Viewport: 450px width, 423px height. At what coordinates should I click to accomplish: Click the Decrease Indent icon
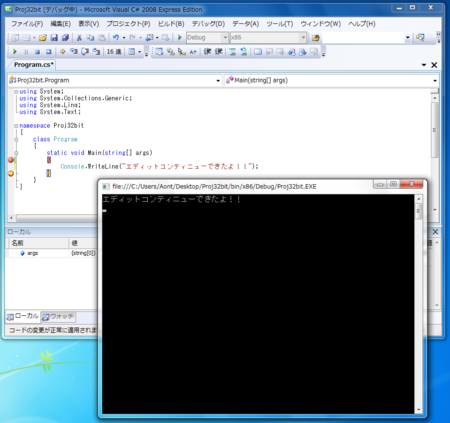pyautogui.click(x=207, y=52)
